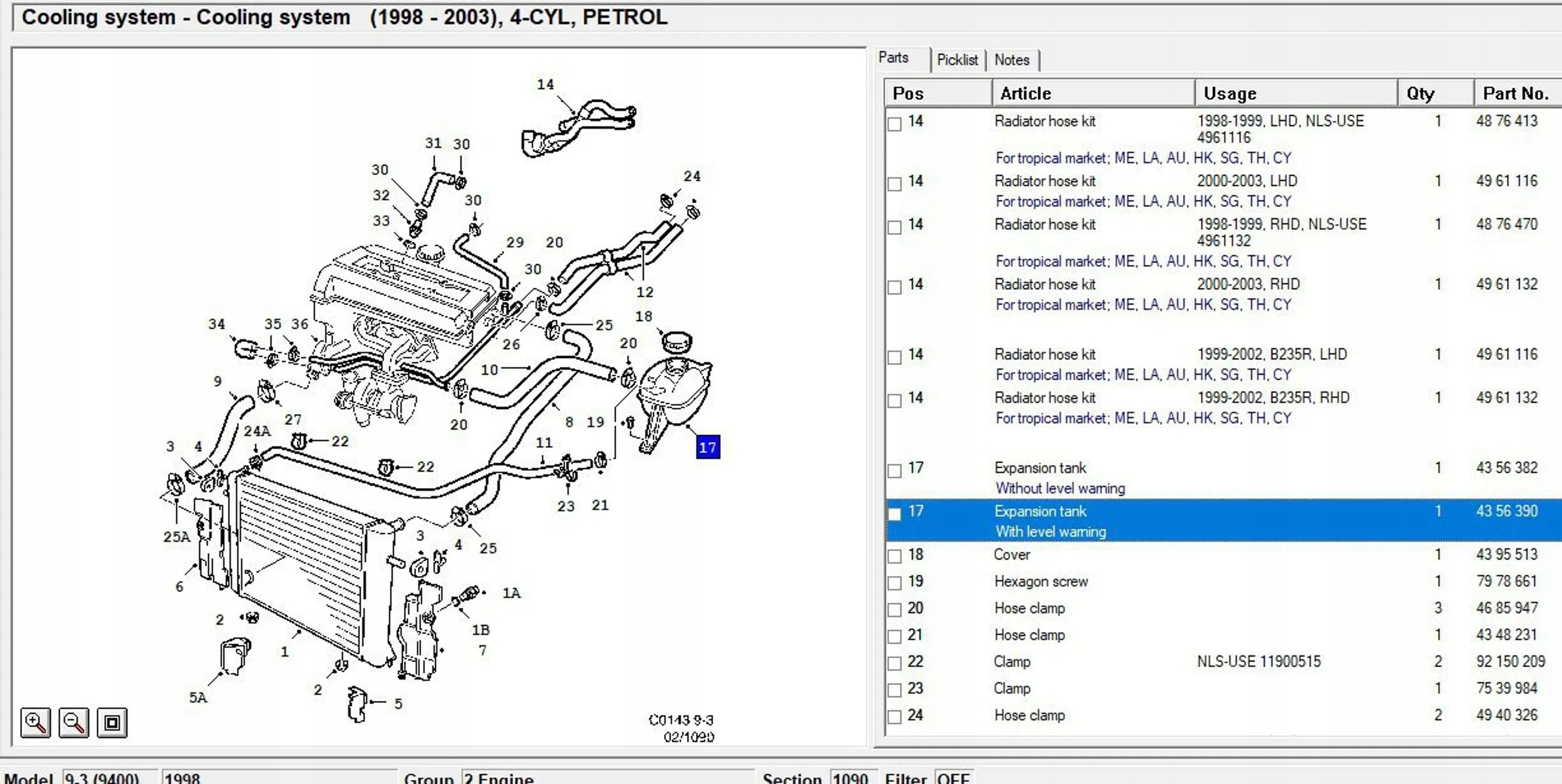
Task: Click the zoom out magnifier icon
Action: tap(74, 723)
